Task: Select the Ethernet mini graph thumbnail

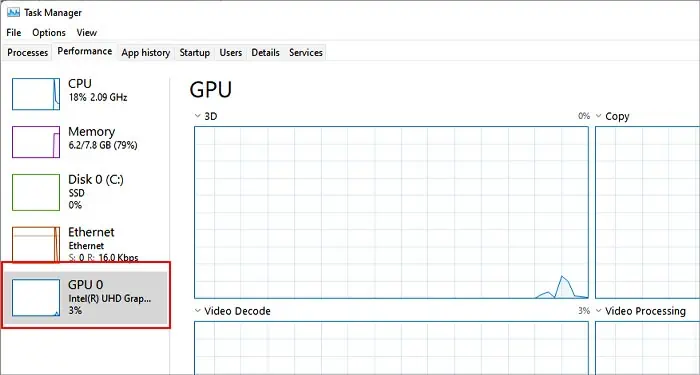Action: tap(36, 244)
